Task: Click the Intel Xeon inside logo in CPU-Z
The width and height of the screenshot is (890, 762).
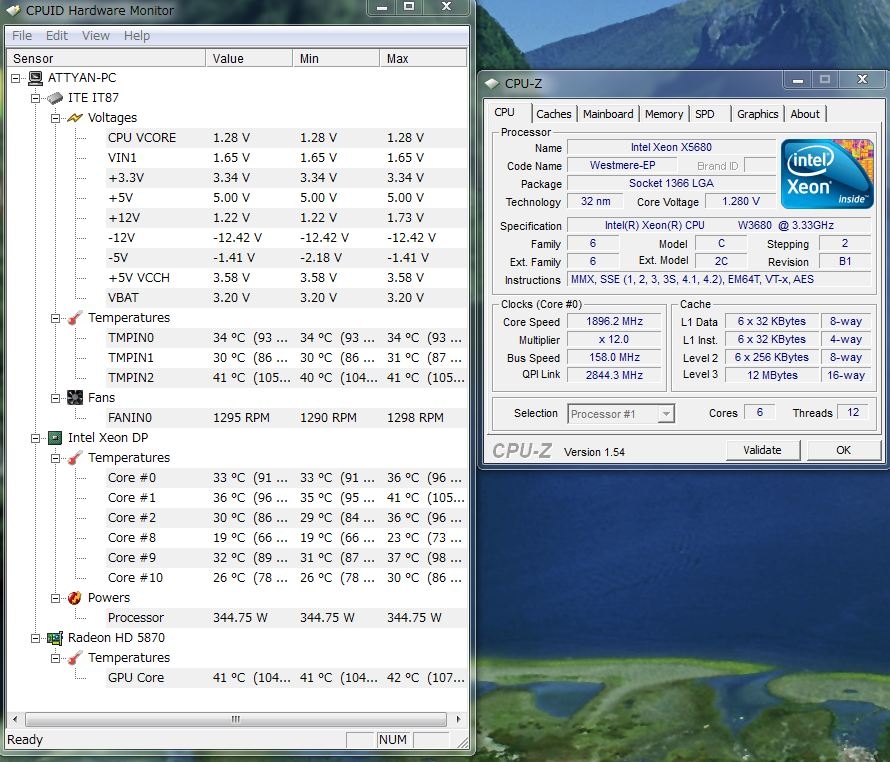Action: click(827, 174)
